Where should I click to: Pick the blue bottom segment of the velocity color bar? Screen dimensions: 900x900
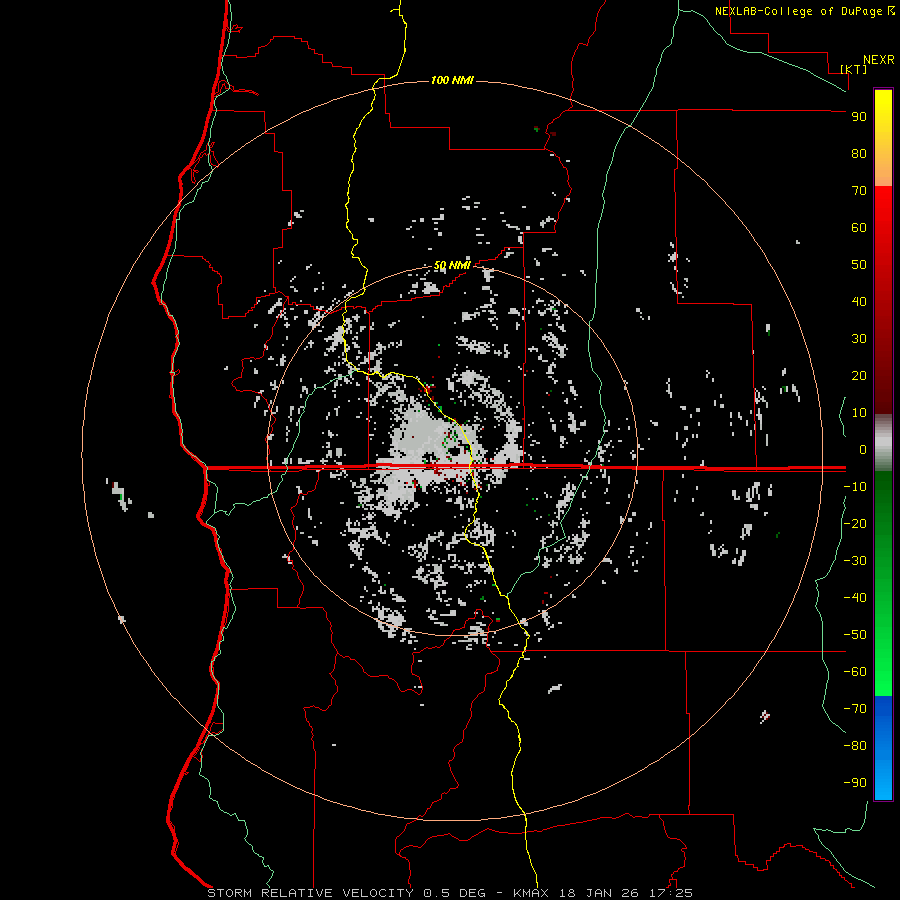pos(883,747)
